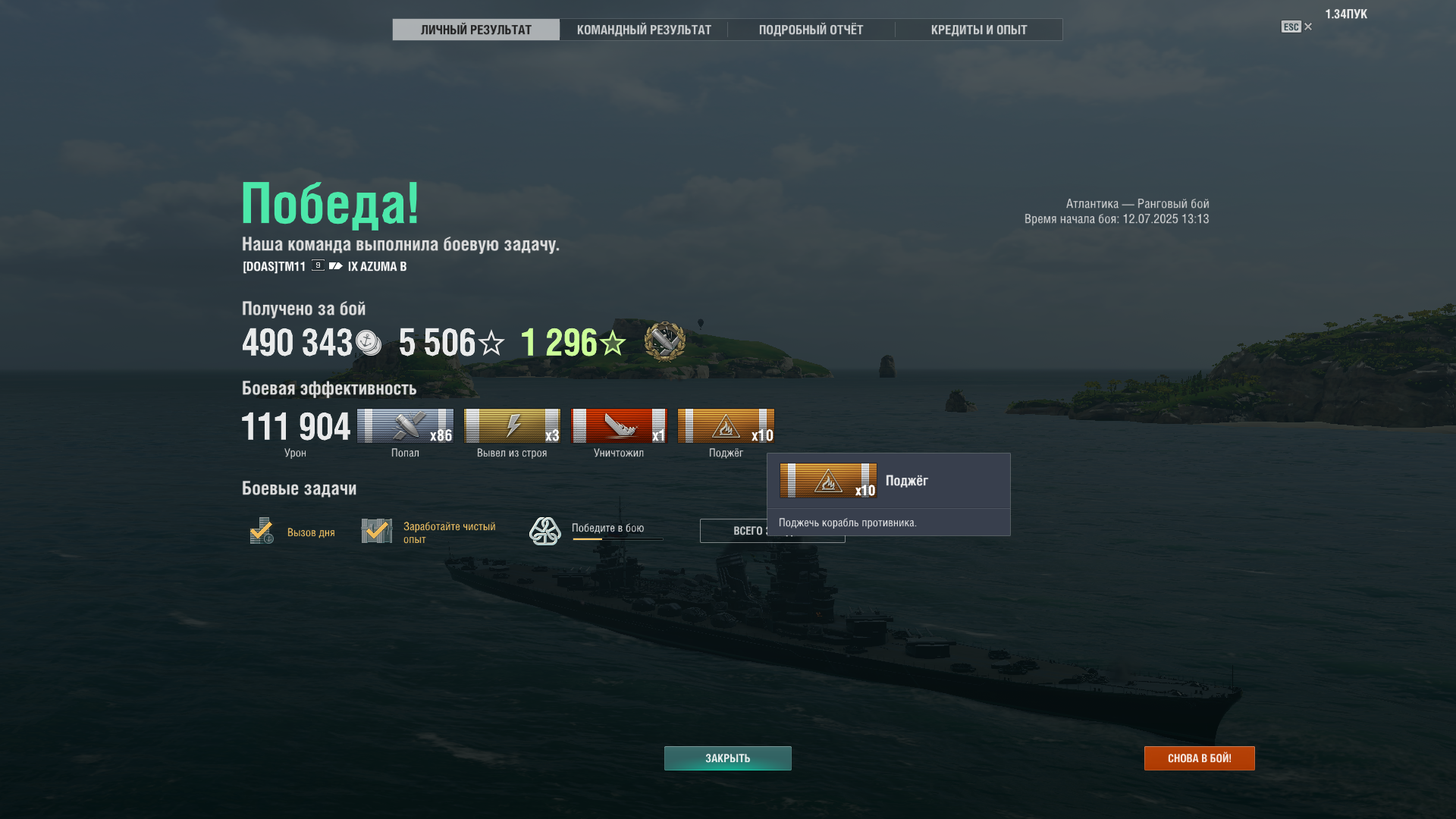The height and width of the screenshot is (819, 1456).
Task: Click the Победите в бою progress bar
Action: coord(617,539)
